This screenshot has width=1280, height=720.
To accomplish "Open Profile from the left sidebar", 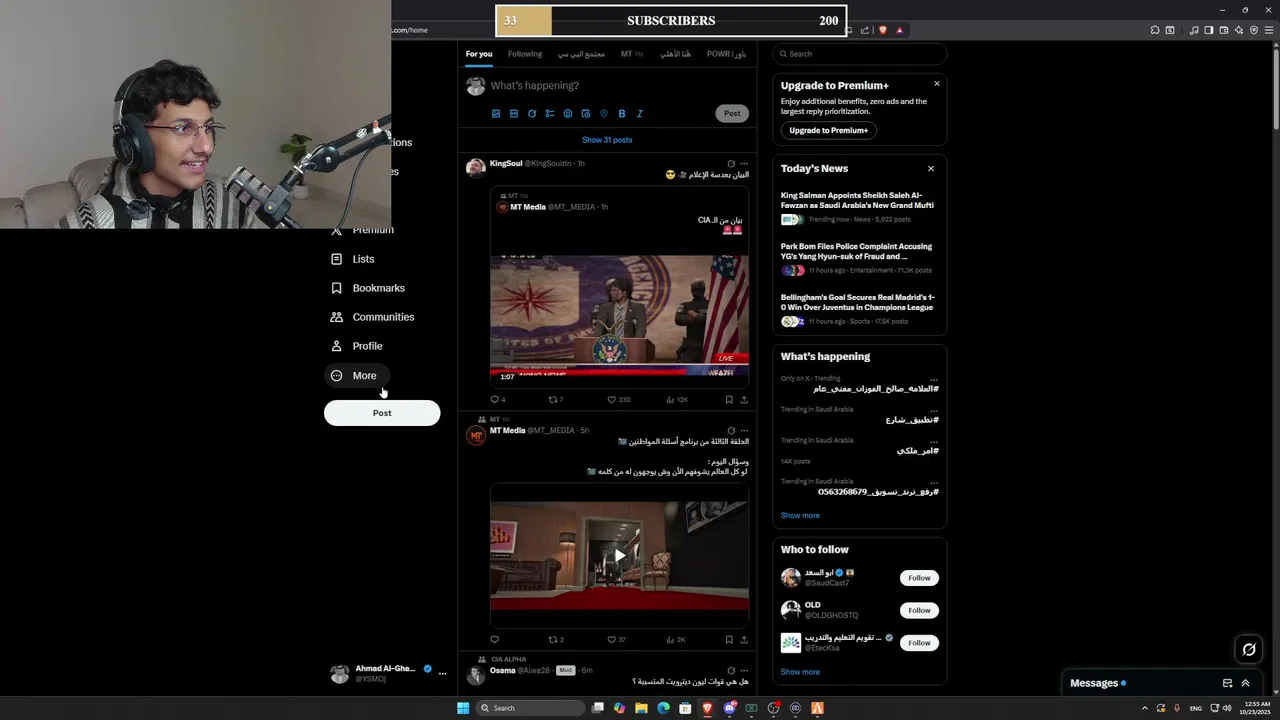I will (x=356, y=346).
